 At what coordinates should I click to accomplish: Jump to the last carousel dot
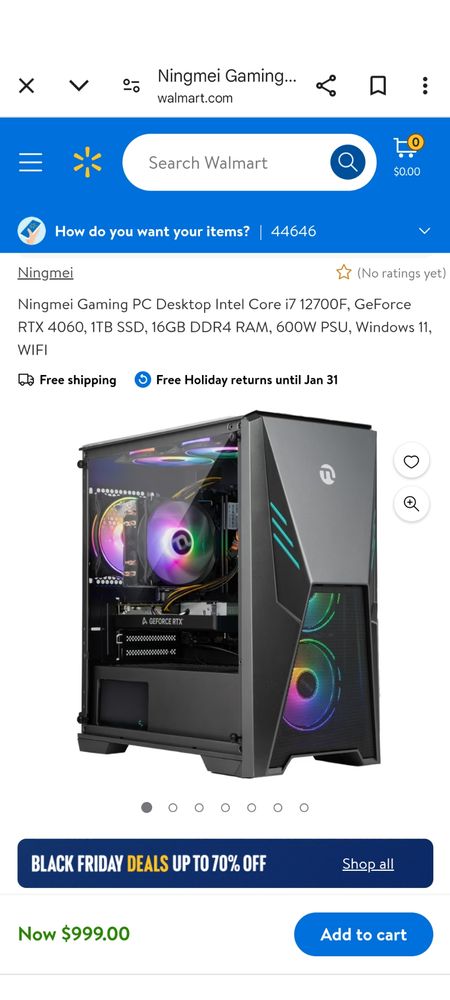click(304, 807)
